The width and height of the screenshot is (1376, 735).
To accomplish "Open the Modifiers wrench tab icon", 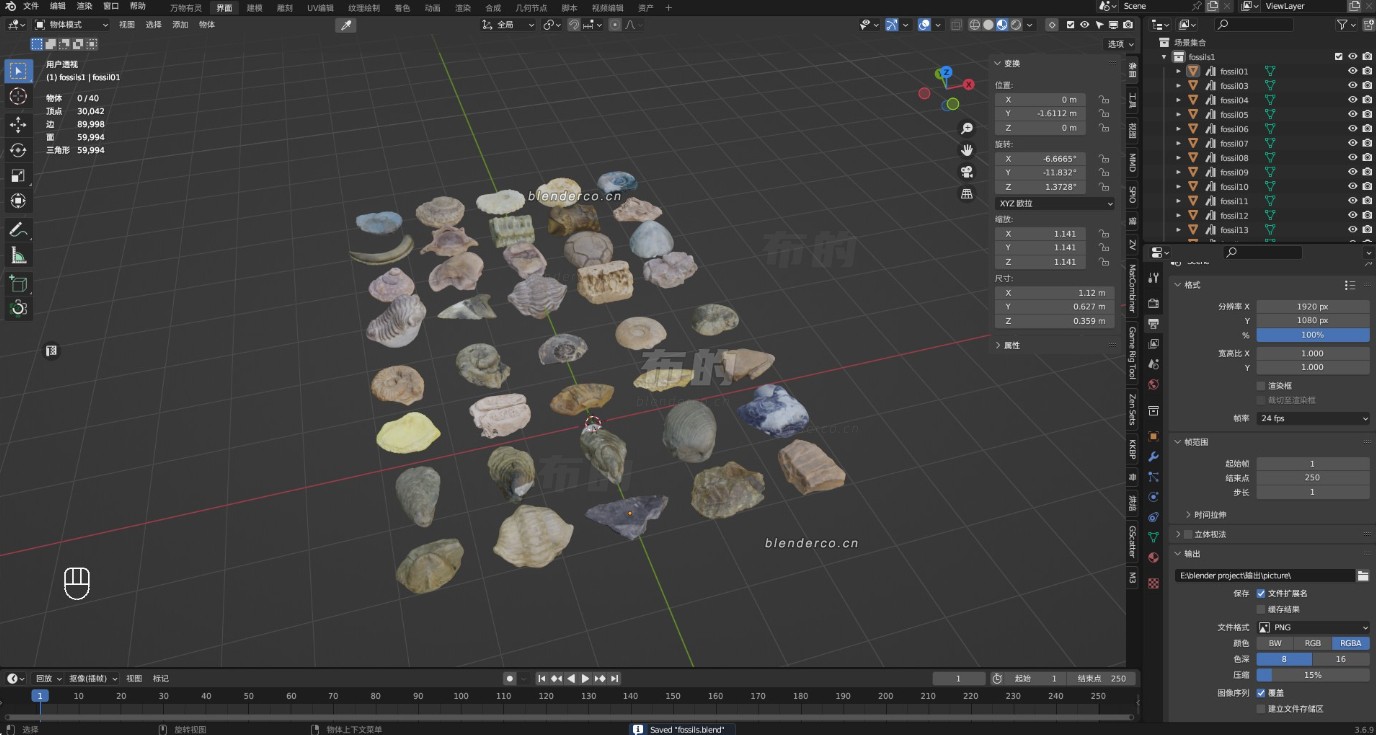I will [x=1153, y=456].
